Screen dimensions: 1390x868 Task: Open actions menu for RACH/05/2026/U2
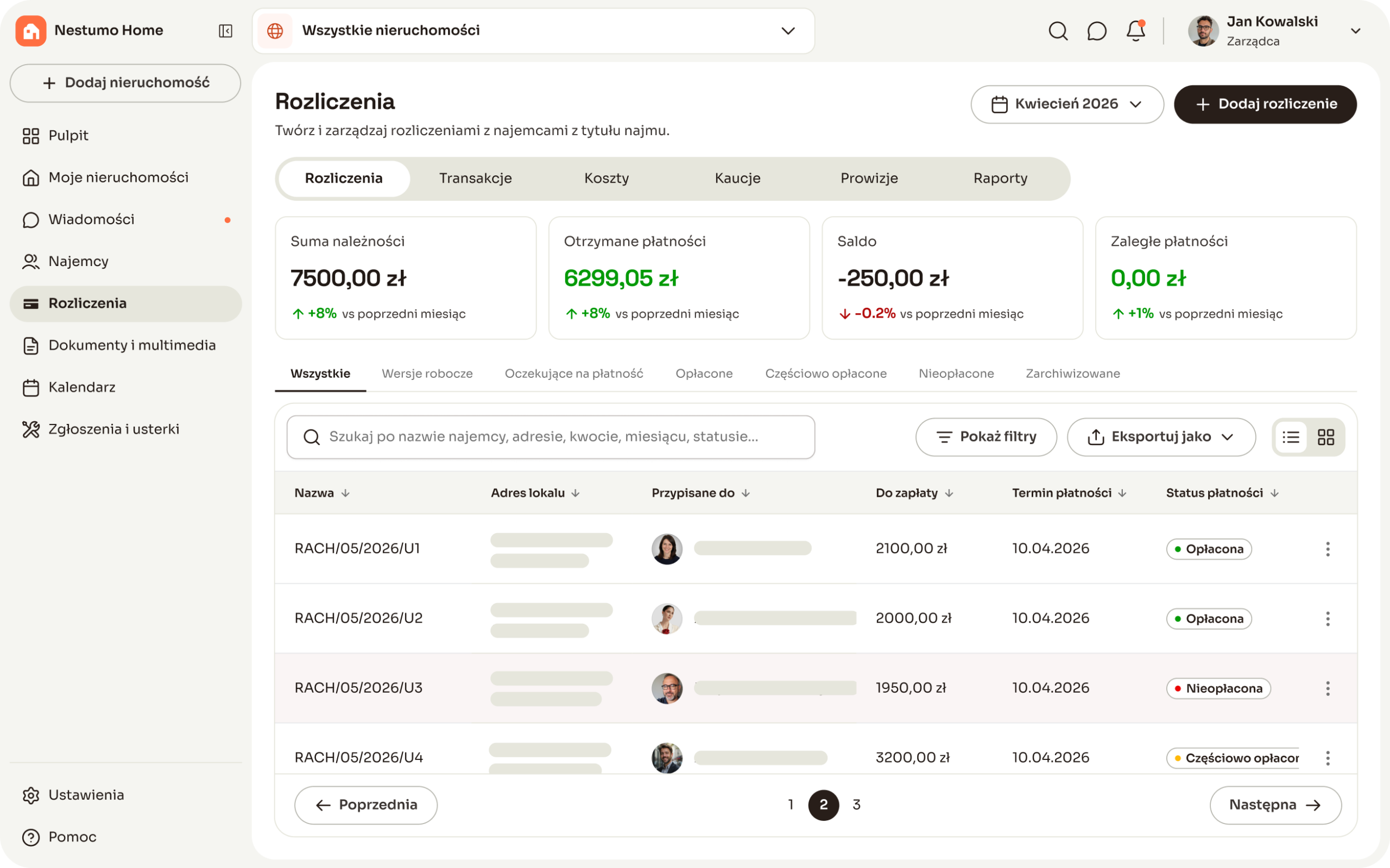point(1328,619)
